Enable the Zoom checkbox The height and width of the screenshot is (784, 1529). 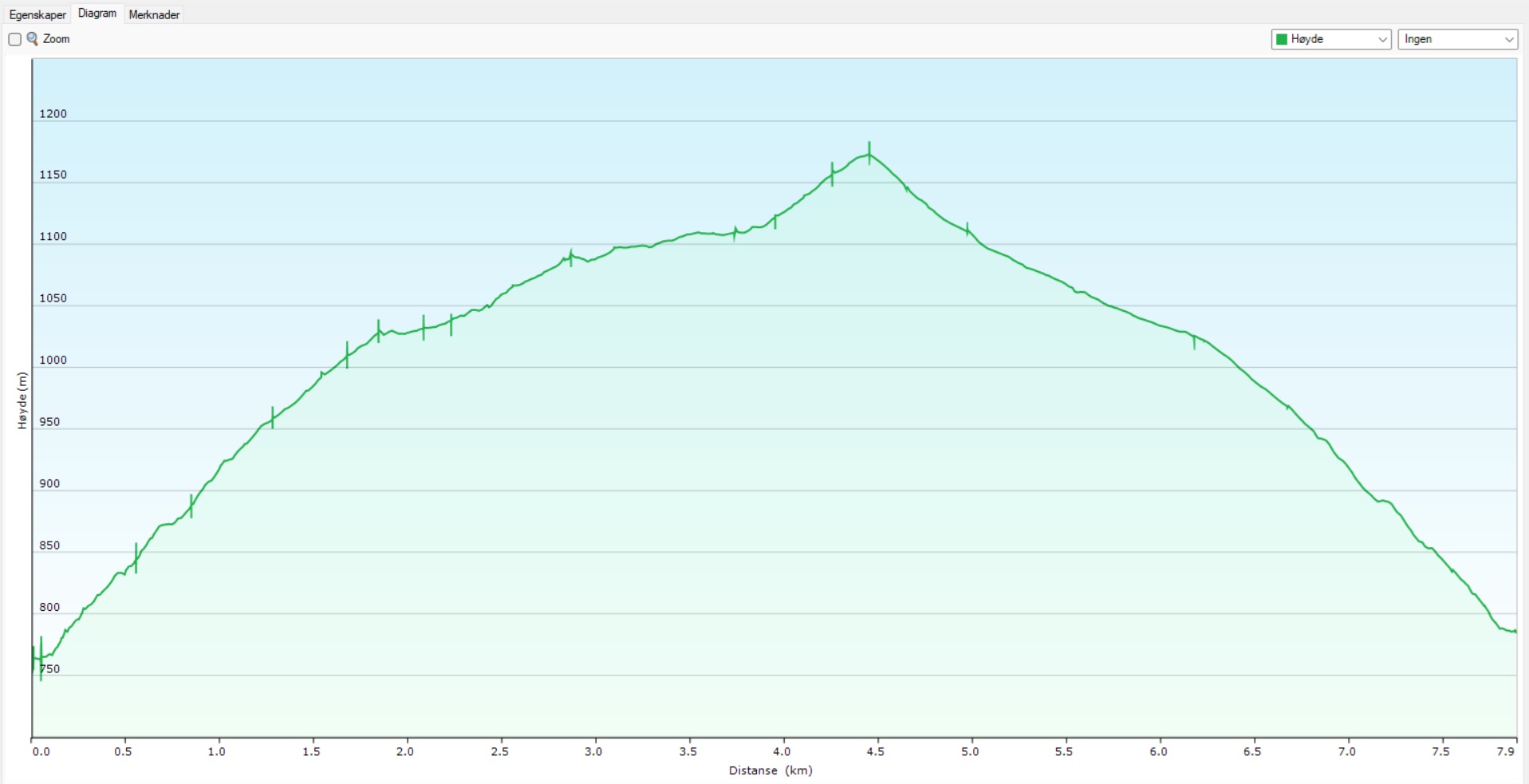[x=14, y=39]
